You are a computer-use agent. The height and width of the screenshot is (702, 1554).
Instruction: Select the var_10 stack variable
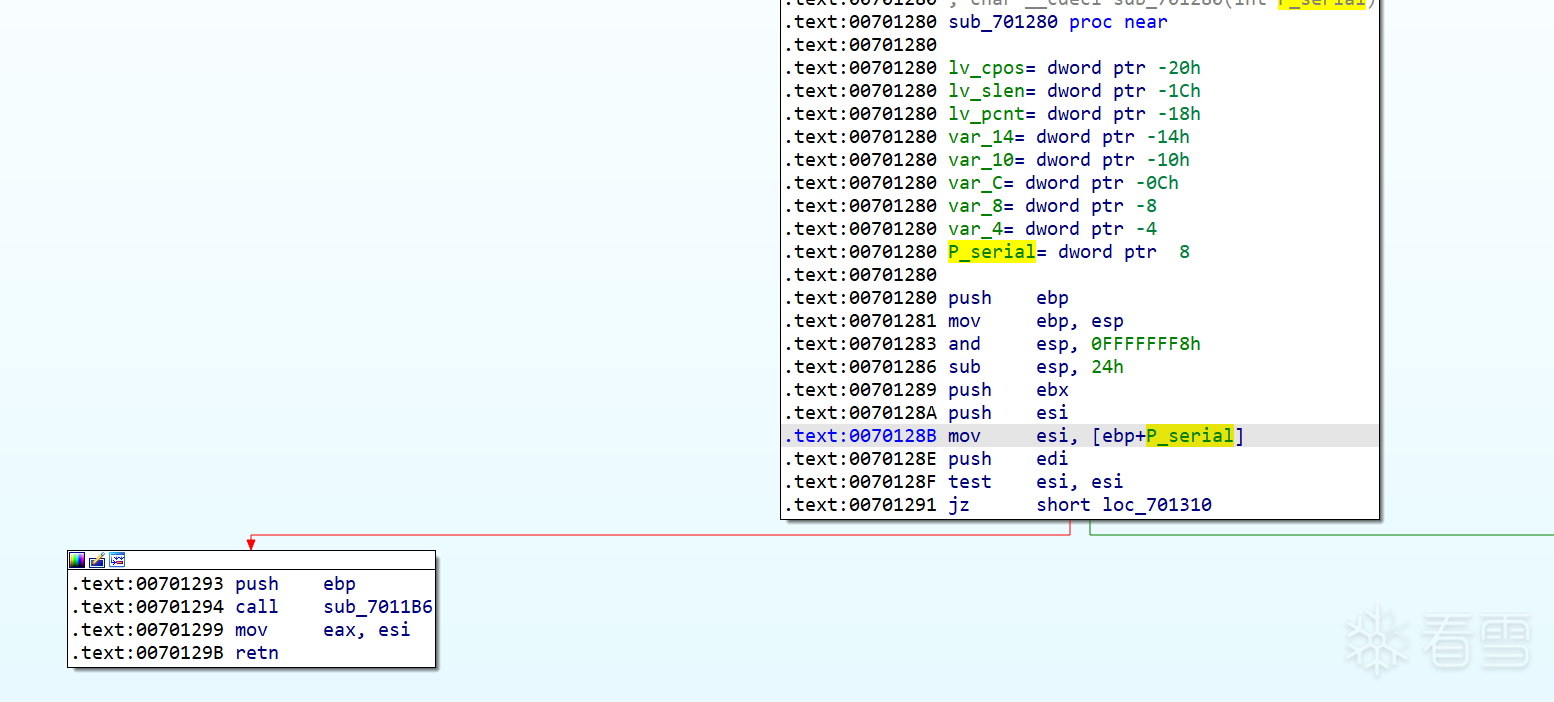pyautogui.click(x=980, y=160)
